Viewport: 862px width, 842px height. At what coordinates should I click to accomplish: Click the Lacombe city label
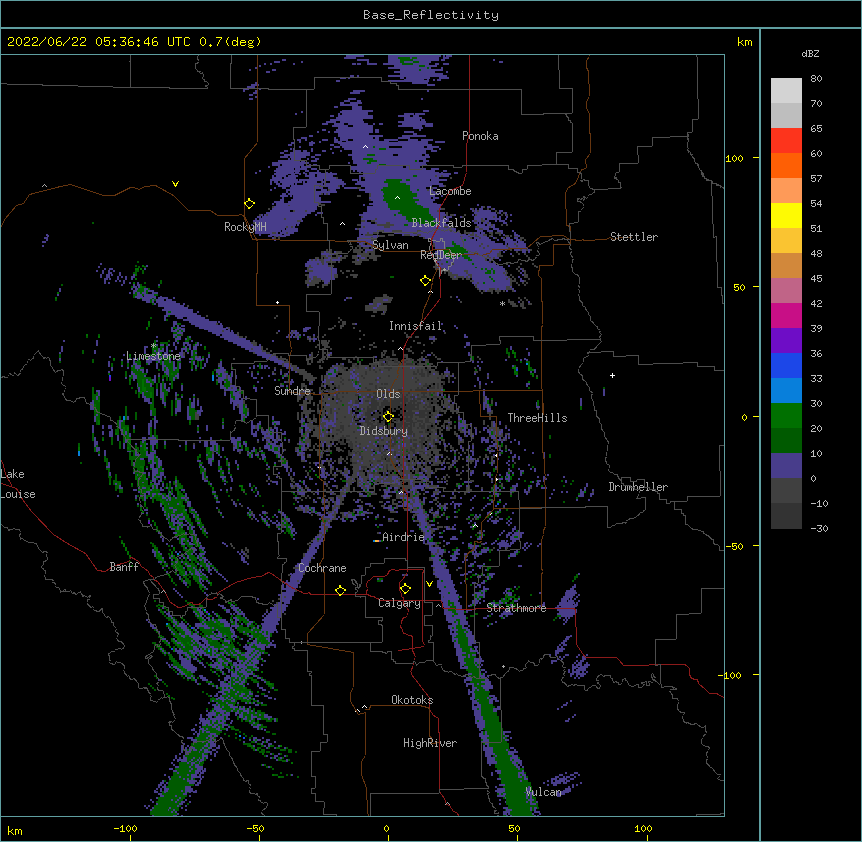(x=450, y=191)
